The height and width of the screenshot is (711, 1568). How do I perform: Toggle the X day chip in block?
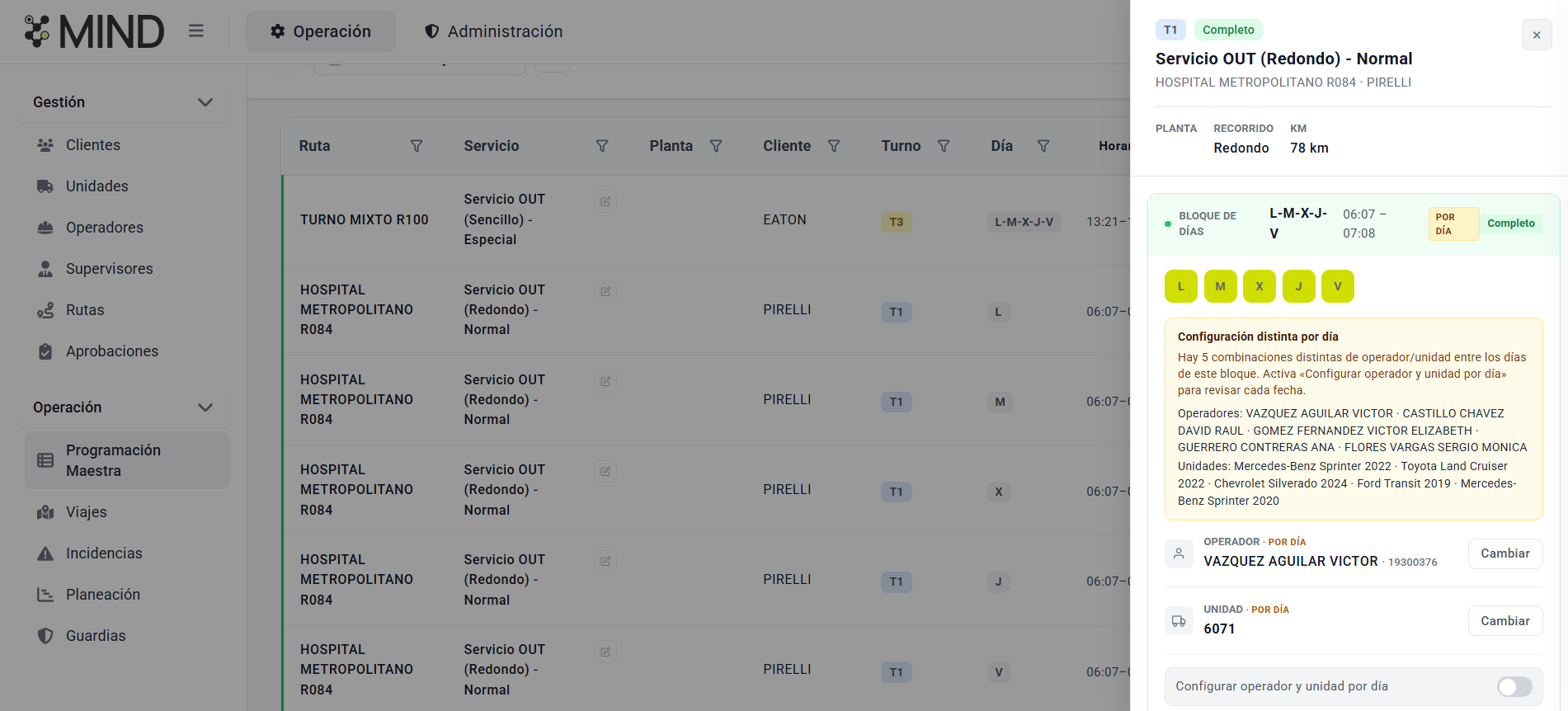point(1260,286)
